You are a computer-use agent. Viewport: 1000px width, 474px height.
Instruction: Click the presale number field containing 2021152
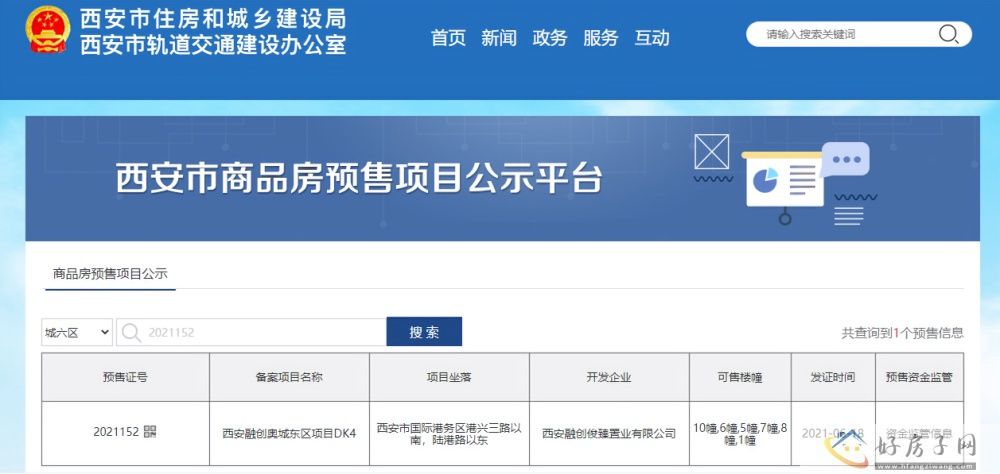click(x=264, y=332)
